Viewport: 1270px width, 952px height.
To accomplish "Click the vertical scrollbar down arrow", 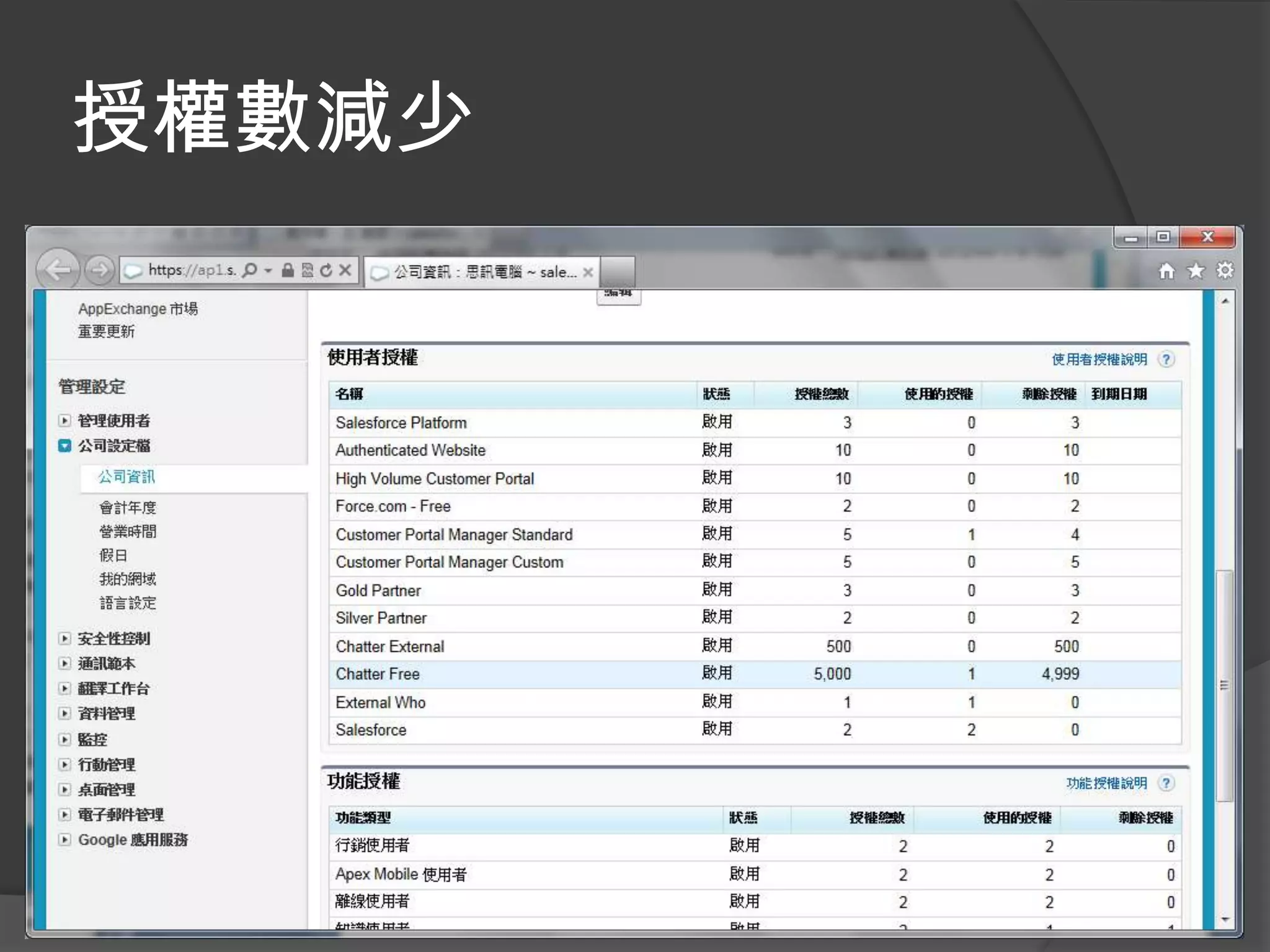I will [1225, 920].
